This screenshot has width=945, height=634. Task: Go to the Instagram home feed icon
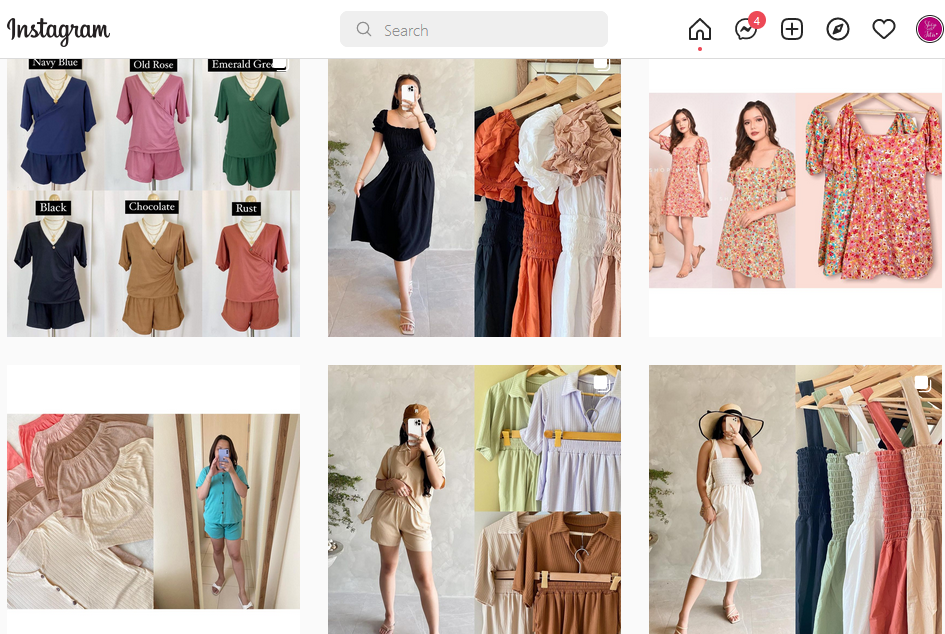700,29
